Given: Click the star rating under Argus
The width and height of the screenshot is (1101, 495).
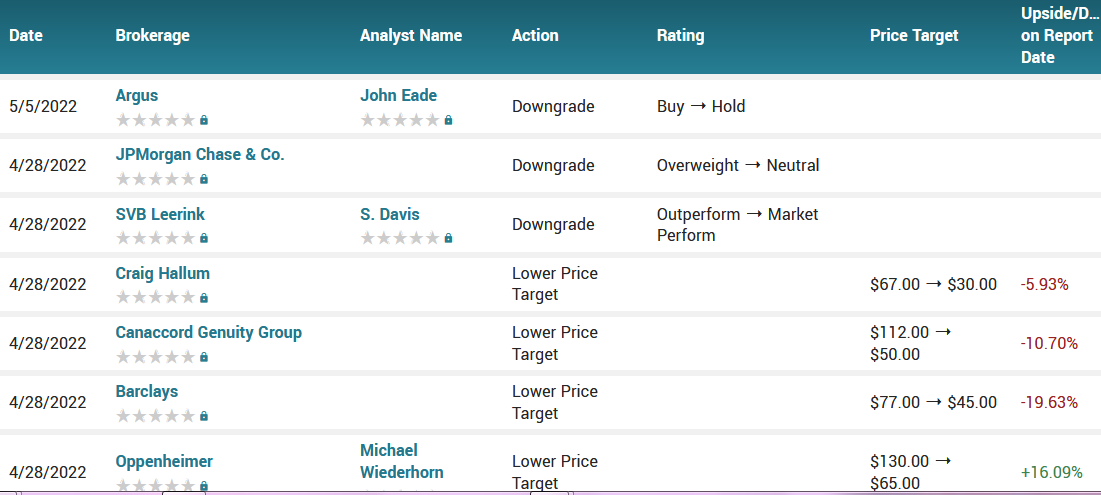Looking at the screenshot, I should [155, 120].
